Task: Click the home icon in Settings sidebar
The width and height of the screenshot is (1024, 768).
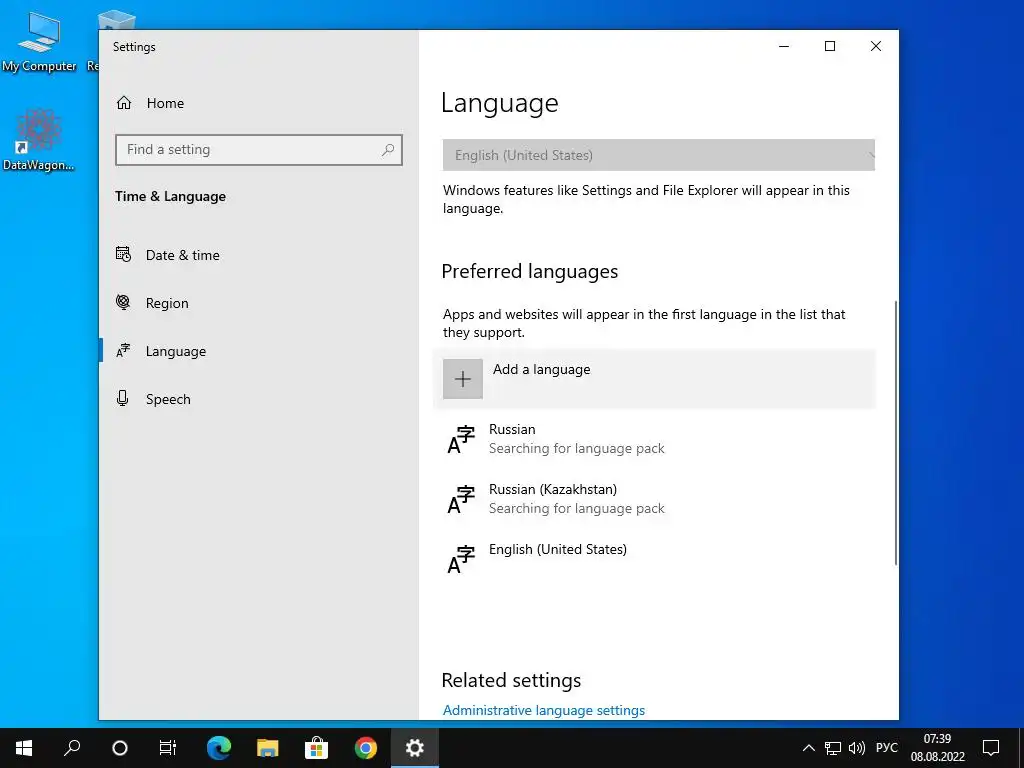Action: pos(123,103)
